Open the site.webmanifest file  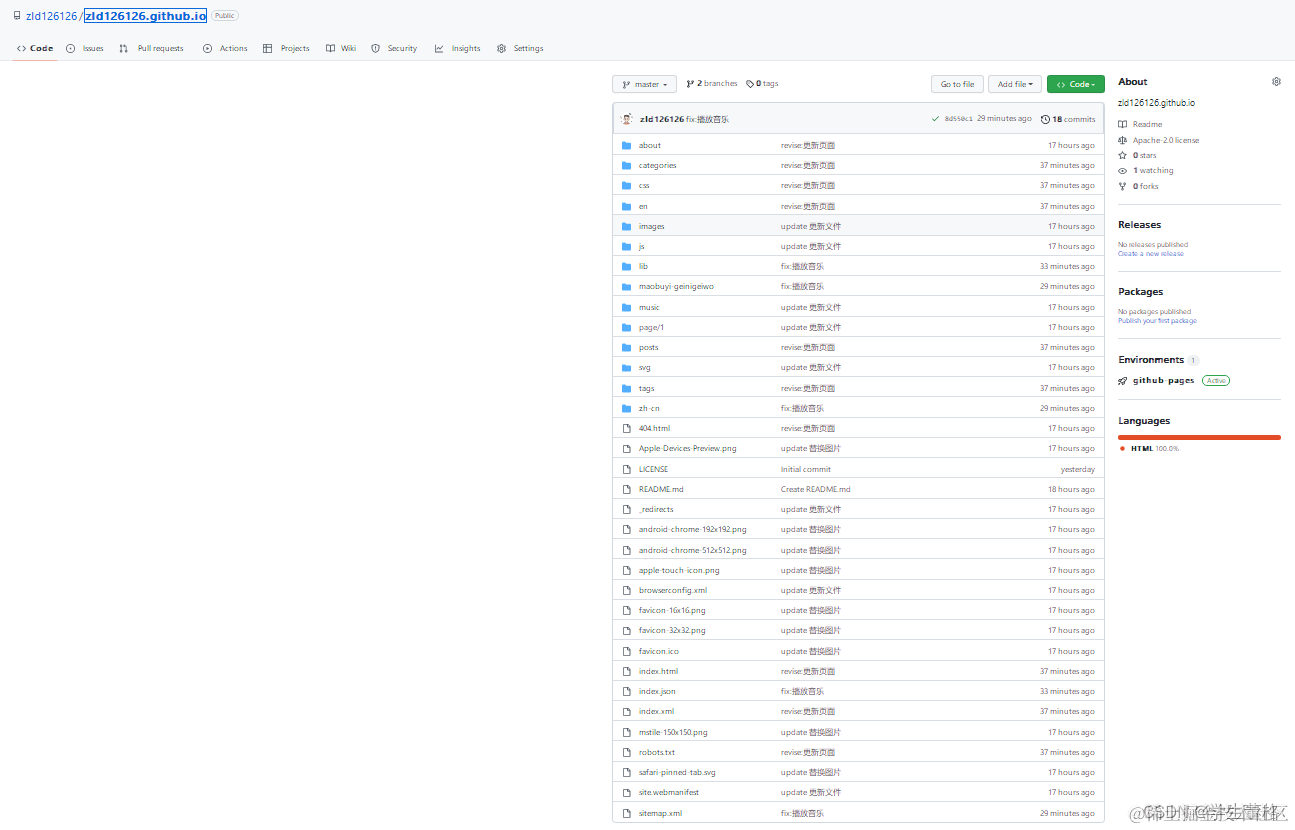click(669, 793)
